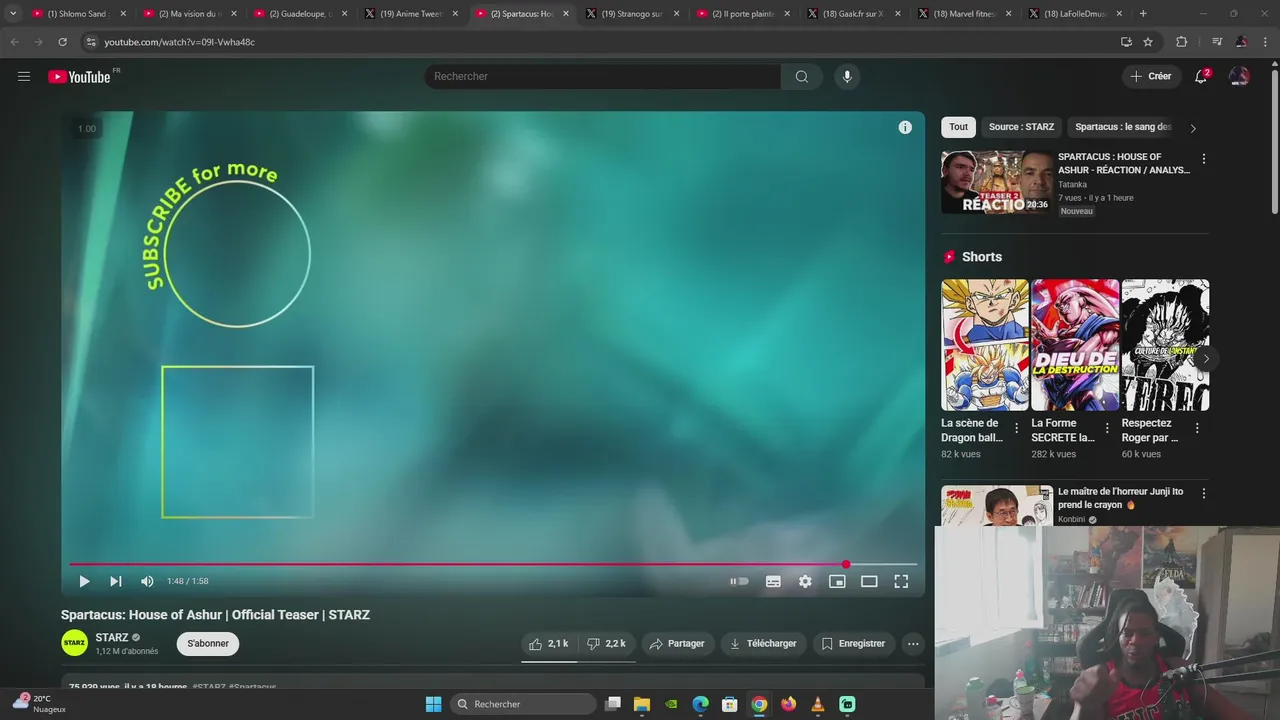The image size is (1280, 720).
Task: Focus the YouTube Rechercher search field
Action: pos(603,77)
